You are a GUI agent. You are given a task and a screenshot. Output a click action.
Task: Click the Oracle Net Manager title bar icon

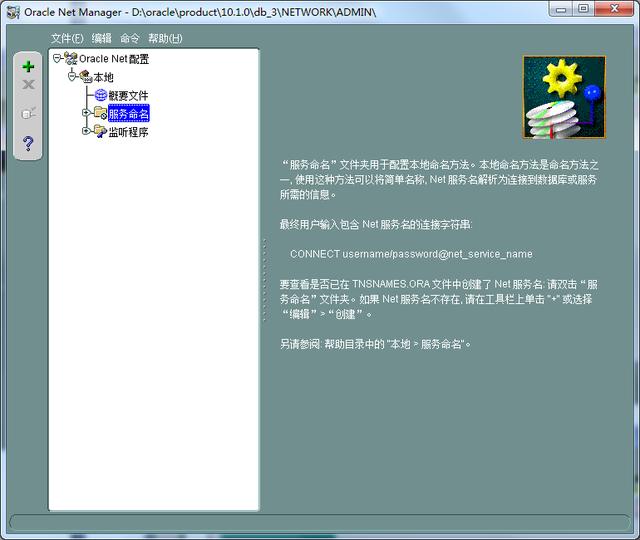tap(13, 12)
